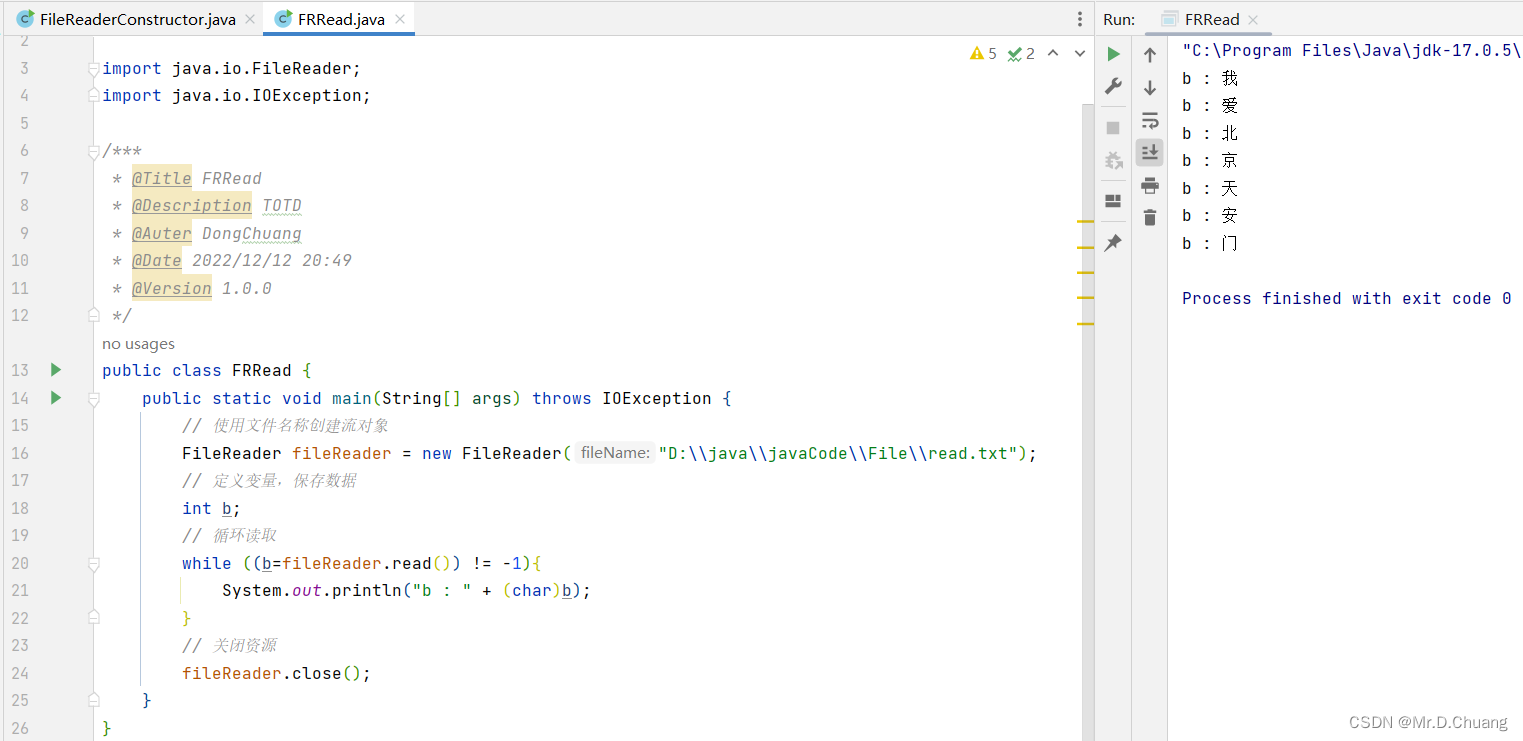Click the gray Stop process icon
Screen dimensions: 1523x741
click(x=1113, y=128)
